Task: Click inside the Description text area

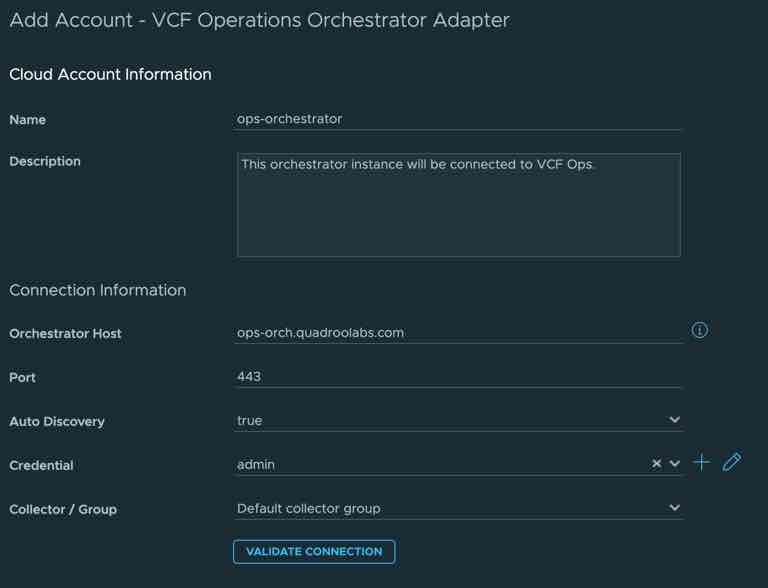Action: coord(459,205)
